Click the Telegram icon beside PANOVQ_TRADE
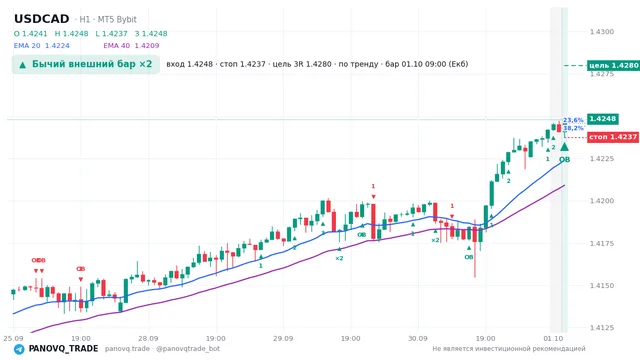This screenshot has height=360, width=640. coord(19,349)
